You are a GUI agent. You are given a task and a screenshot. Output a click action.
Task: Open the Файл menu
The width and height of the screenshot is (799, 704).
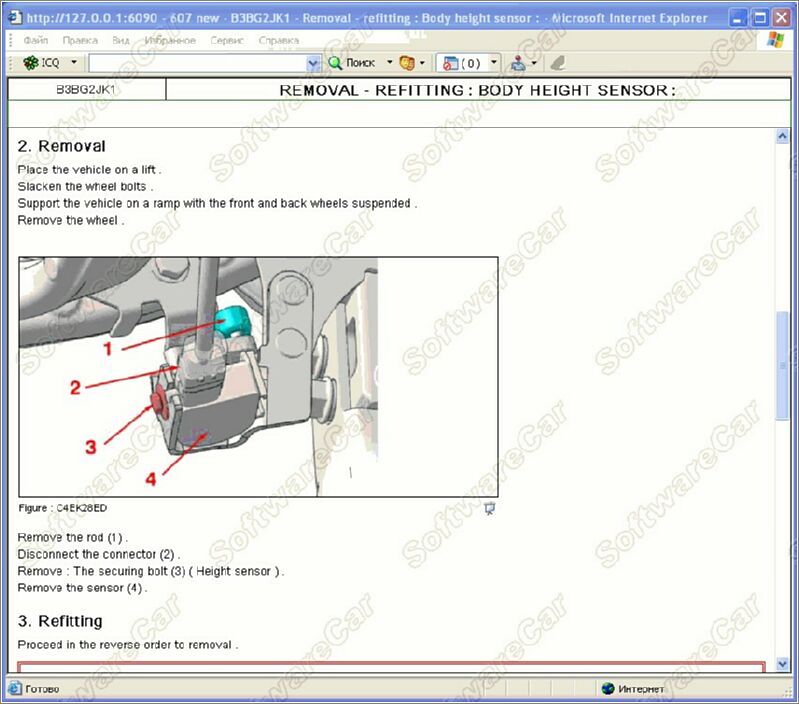(x=36, y=40)
